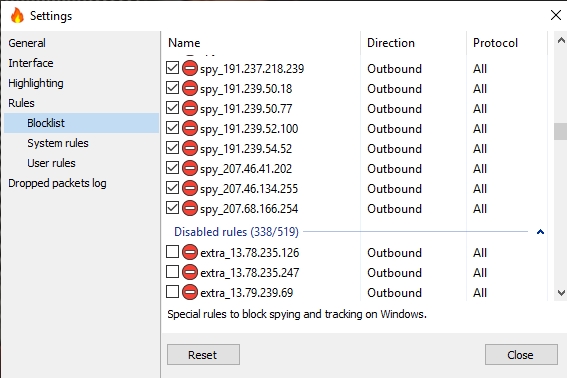Select the spy_207.46.41.202 rule name
The height and width of the screenshot is (378, 567).
pyautogui.click(x=246, y=169)
